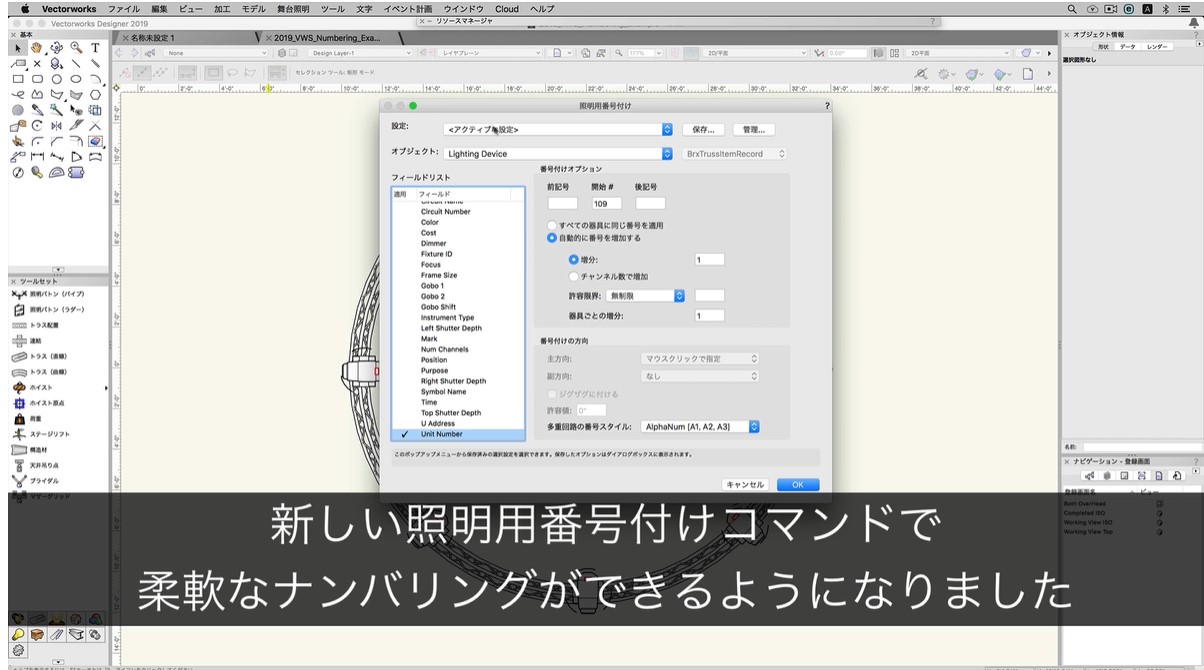Click the キャンセル button
Screen dimensions: 1204x670
pyautogui.click(x=745, y=485)
